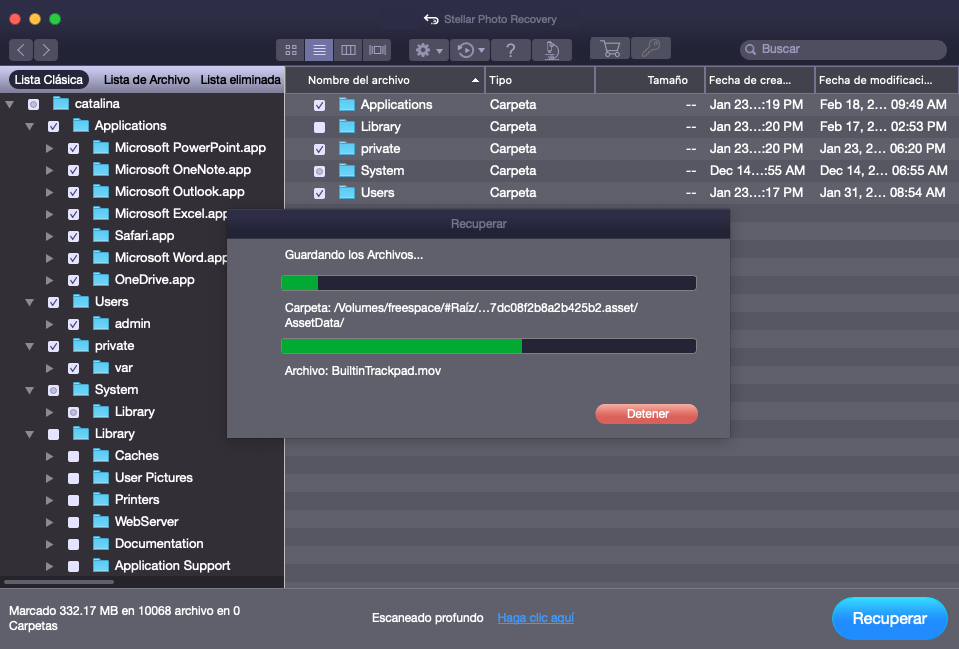Toggle the System checkbox in file list

319,171
